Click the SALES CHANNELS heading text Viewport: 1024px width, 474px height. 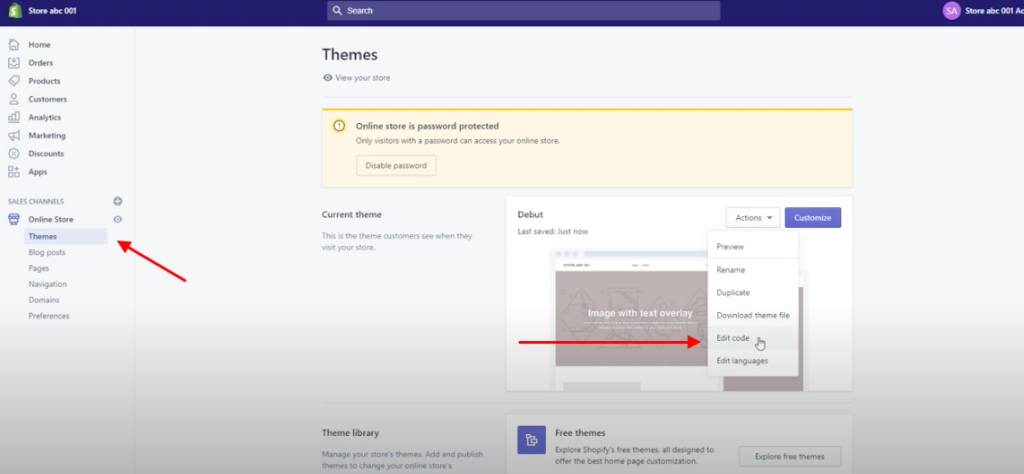[36, 202]
